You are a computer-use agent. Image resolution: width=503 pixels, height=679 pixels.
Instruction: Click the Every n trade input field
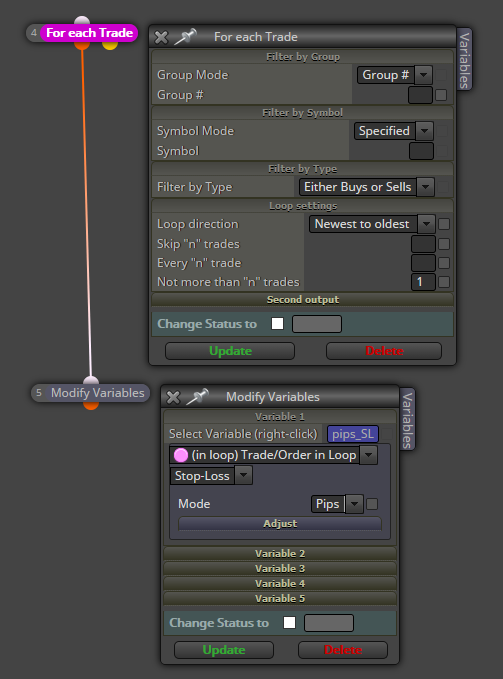click(423, 263)
